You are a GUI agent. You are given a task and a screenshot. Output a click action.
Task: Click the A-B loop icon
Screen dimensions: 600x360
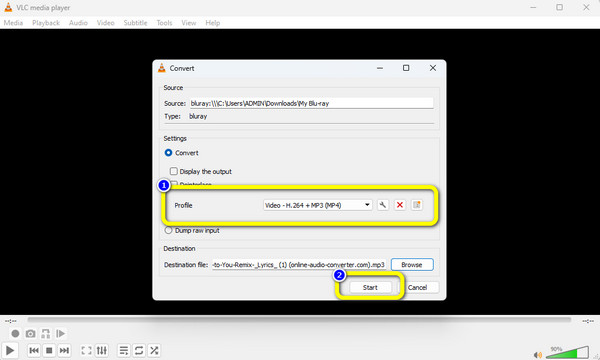coord(46,334)
